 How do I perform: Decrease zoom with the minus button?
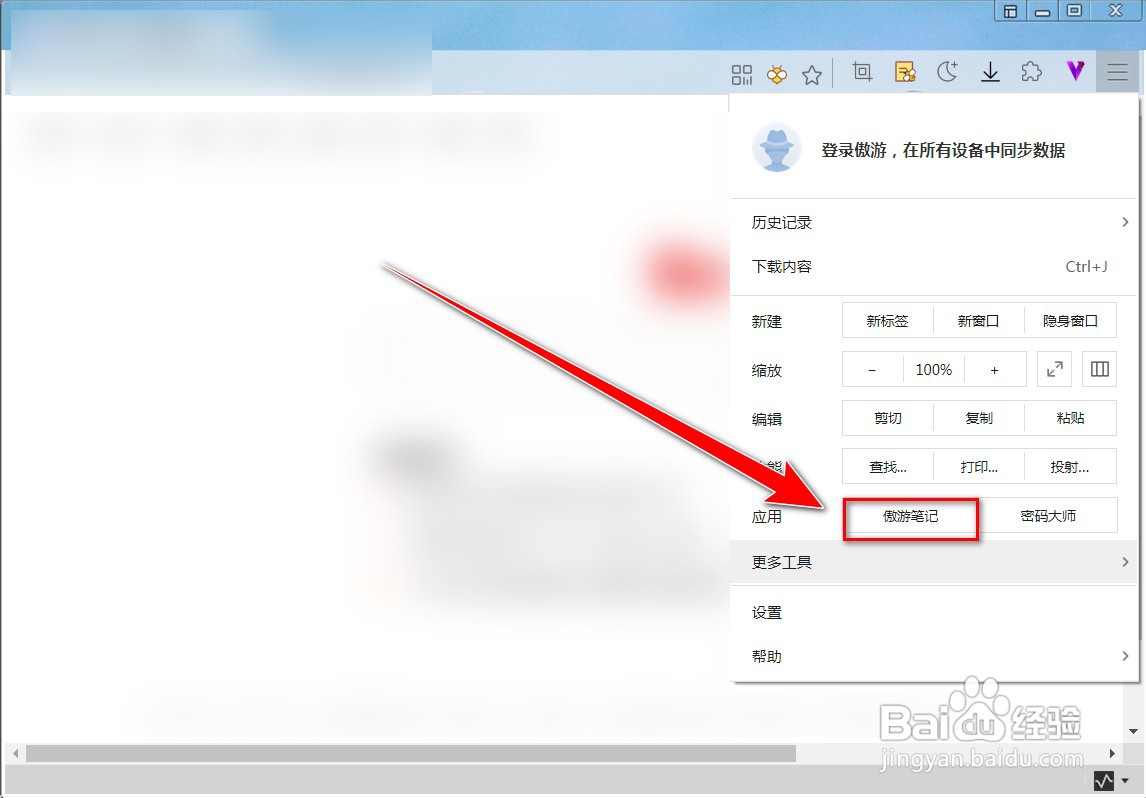click(872, 370)
